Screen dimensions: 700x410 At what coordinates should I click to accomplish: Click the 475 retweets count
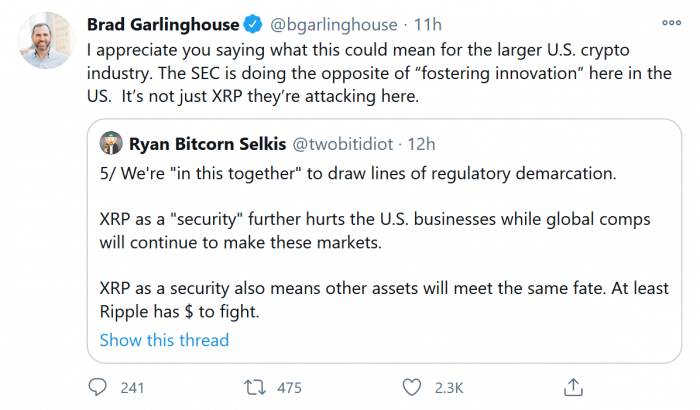point(290,385)
